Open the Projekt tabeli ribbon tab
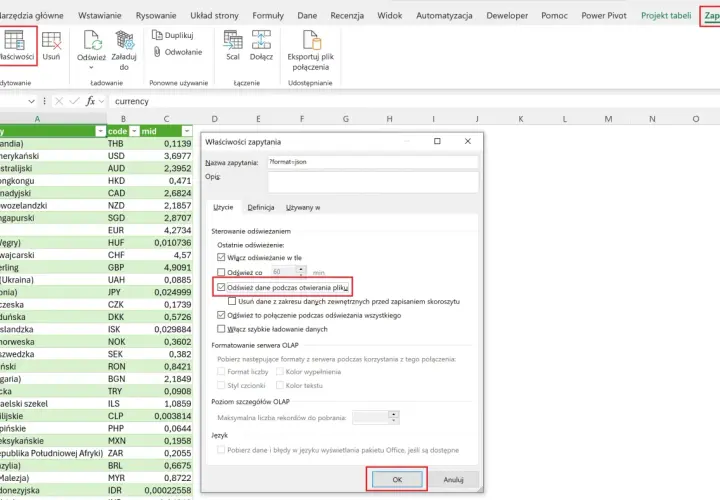The height and width of the screenshot is (500, 720). coord(666,16)
